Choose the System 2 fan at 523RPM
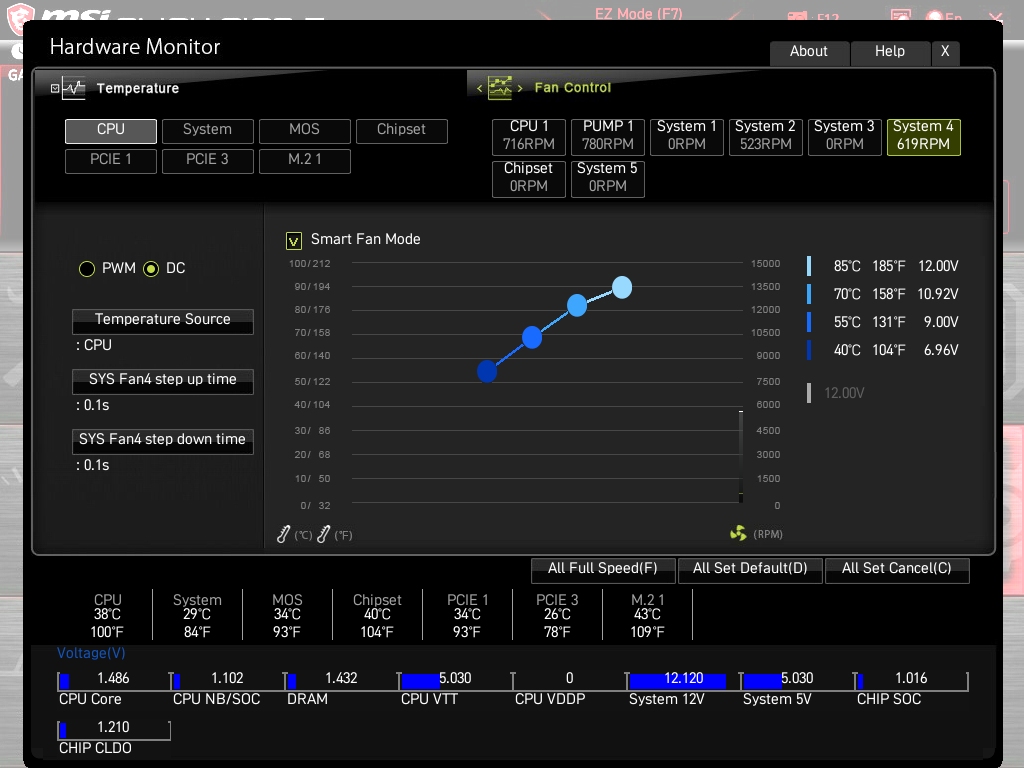This screenshot has width=1024, height=768. 765,136
